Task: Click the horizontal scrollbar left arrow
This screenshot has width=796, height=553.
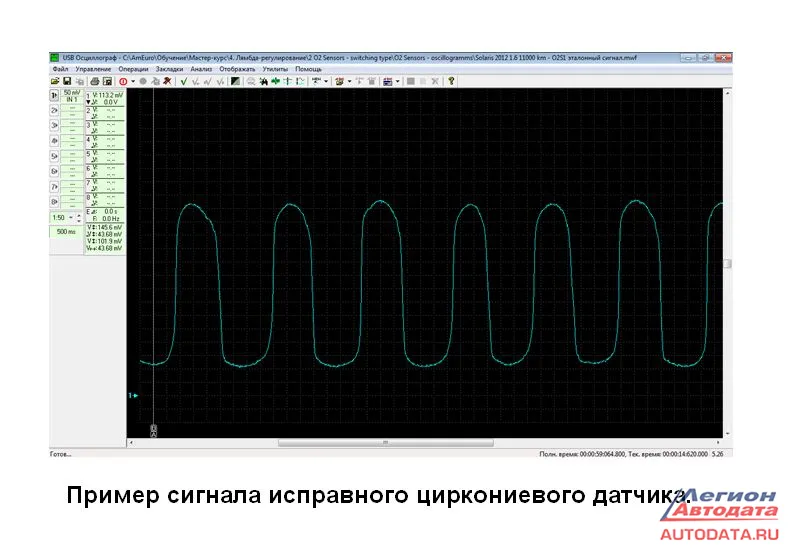Action: click(x=131, y=443)
